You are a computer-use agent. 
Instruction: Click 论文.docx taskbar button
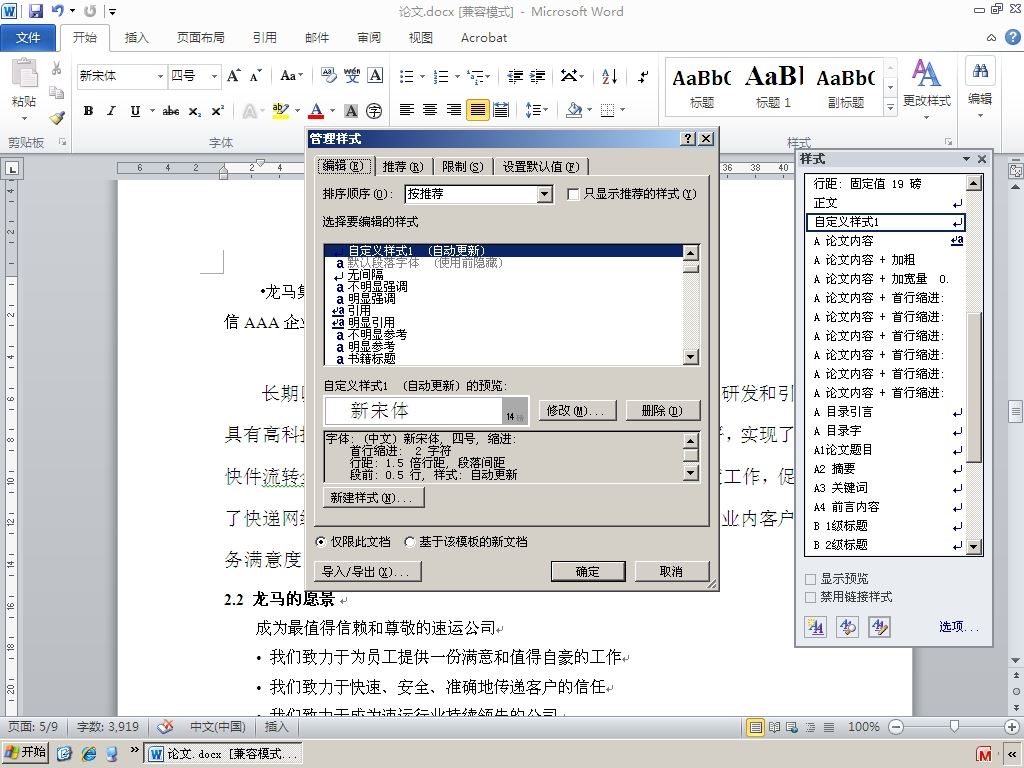pyautogui.click(x=223, y=754)
